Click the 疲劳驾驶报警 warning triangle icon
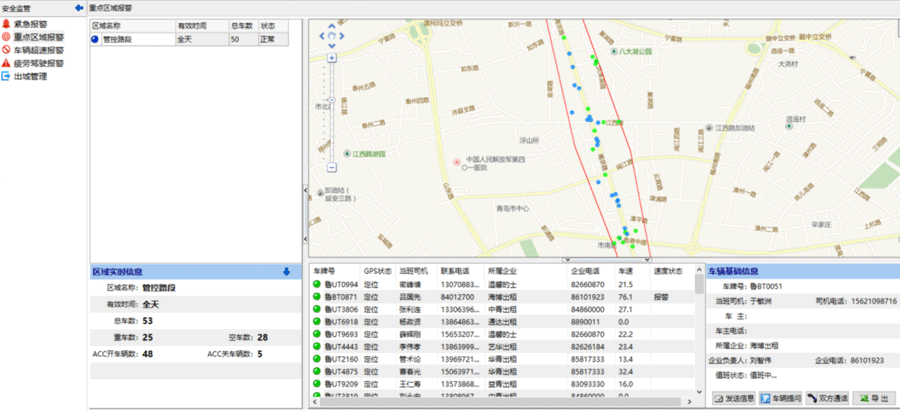The width and height of the screenshot is (900, 411). 6,62
